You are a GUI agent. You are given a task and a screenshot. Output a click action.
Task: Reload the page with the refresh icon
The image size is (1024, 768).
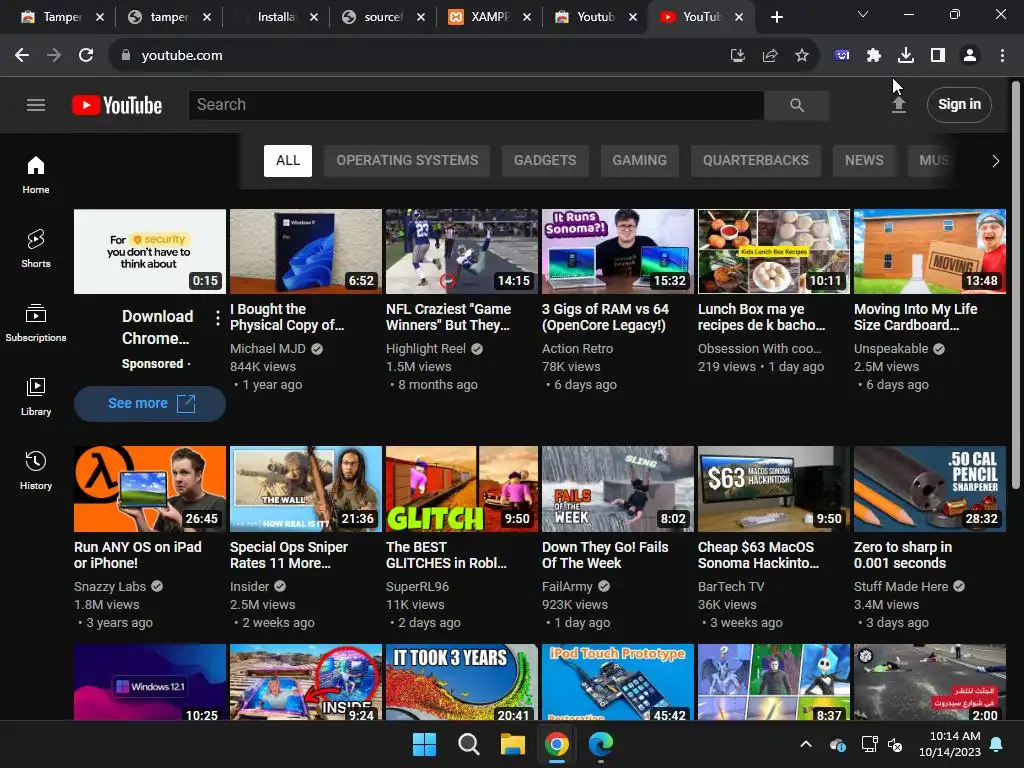[x=86, y=56]
